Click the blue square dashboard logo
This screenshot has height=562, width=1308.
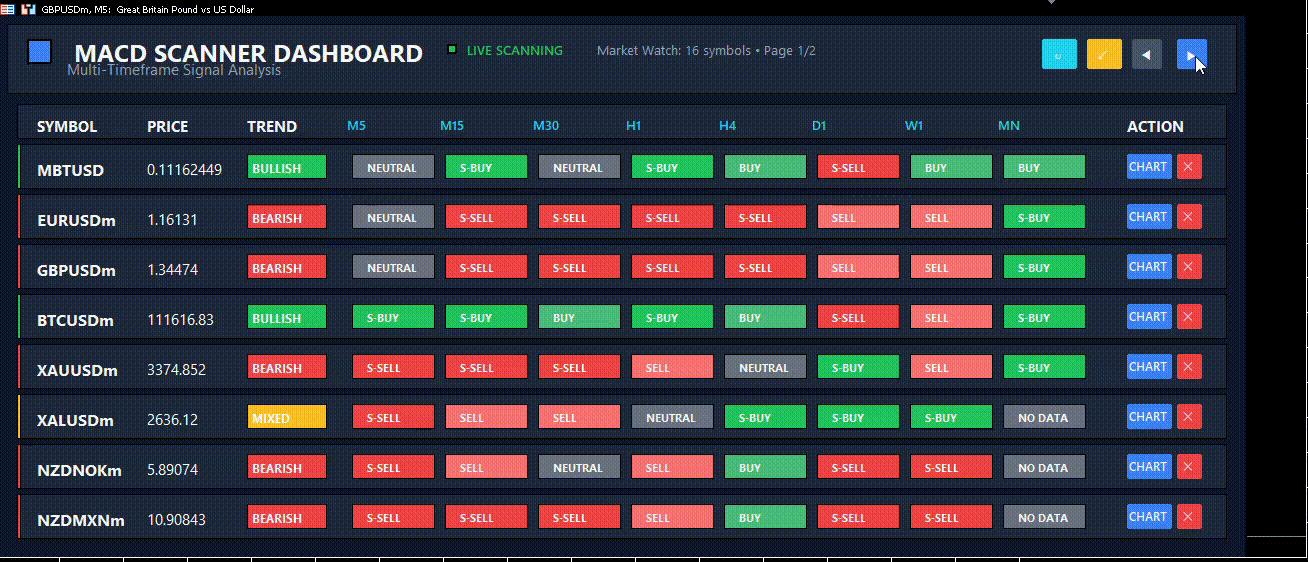point(39,51)
